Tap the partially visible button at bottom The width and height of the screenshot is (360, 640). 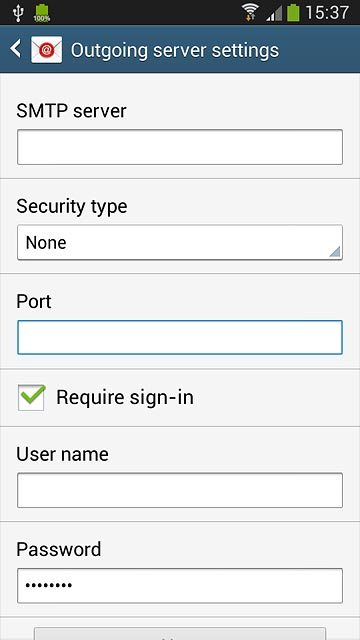(x=180, y=633)
